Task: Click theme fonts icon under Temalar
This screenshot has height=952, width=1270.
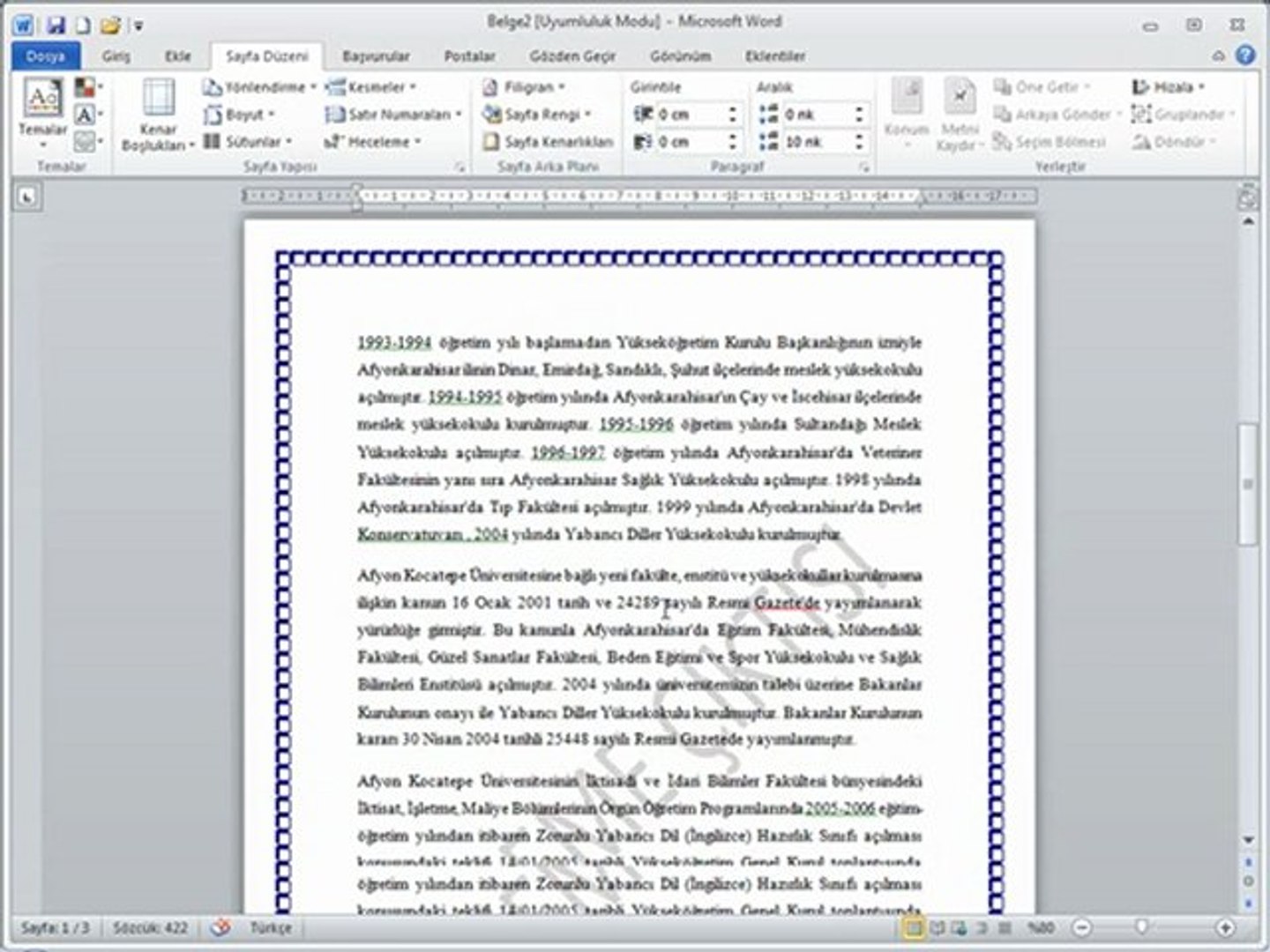Action: tap(86, 115)
